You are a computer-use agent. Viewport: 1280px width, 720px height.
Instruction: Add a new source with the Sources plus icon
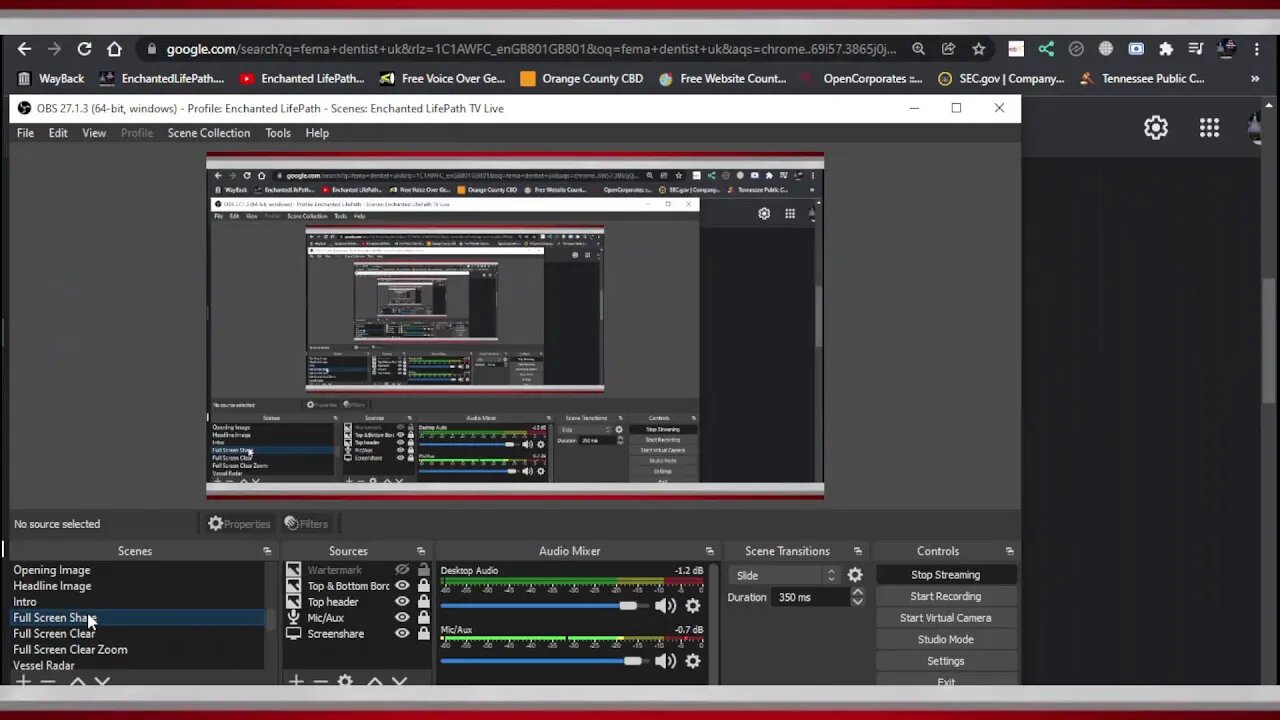pyautogui.click(x=296, y=682)
